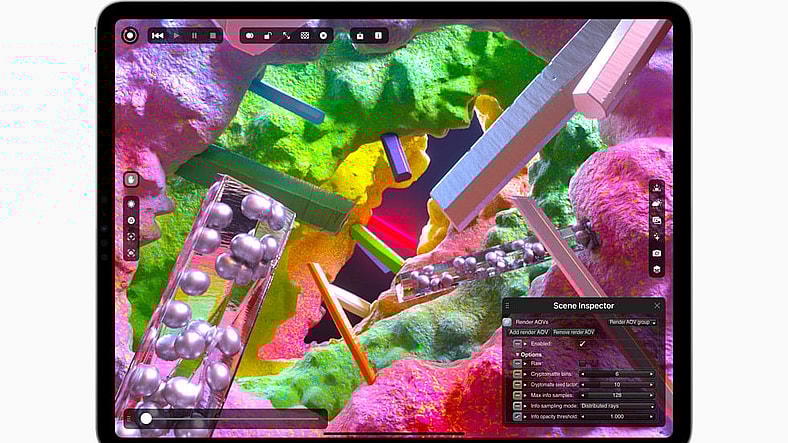Check the Raw checkbox
This screenshot has width=788, height=443.
point(582,363)
